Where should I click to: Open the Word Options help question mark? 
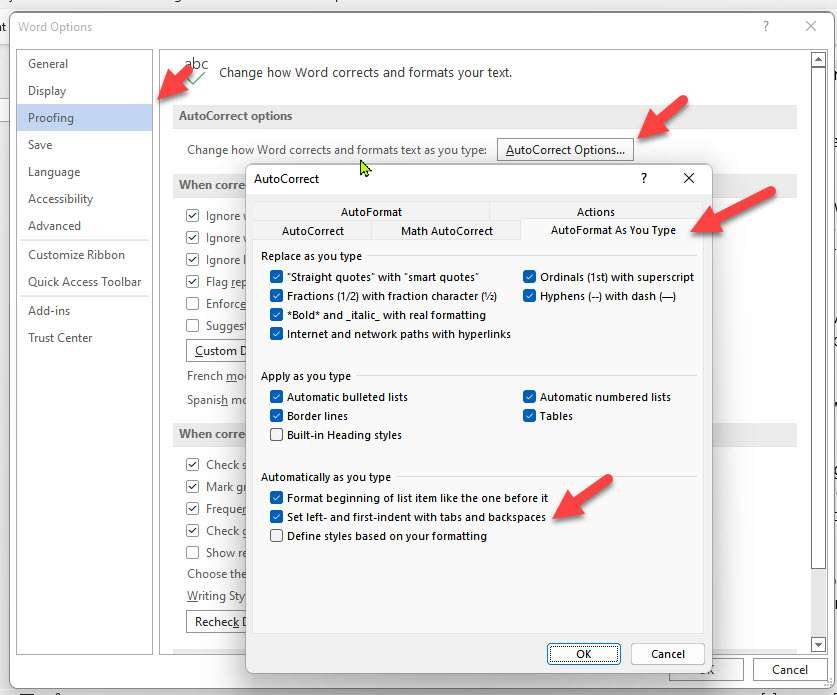pos(765,26)
